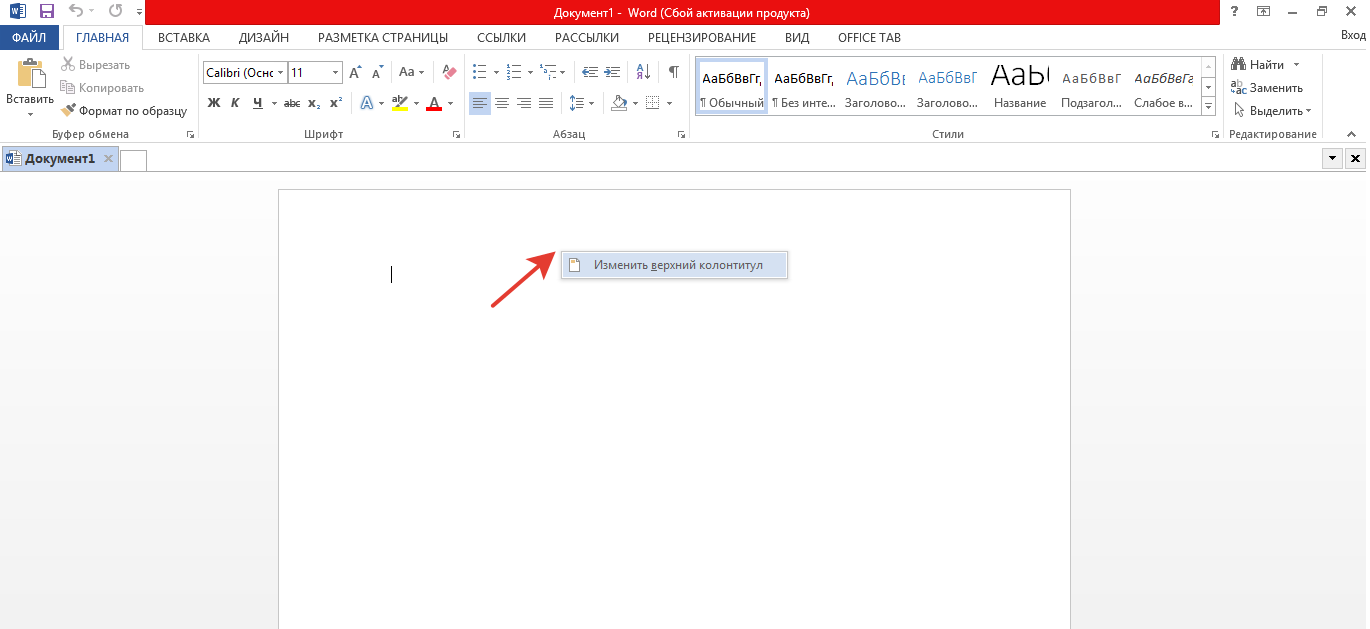Viewport: 1370px width, 629px height.
Task: Toggle italic formatting button К
Action: click(x=235, y=103)
